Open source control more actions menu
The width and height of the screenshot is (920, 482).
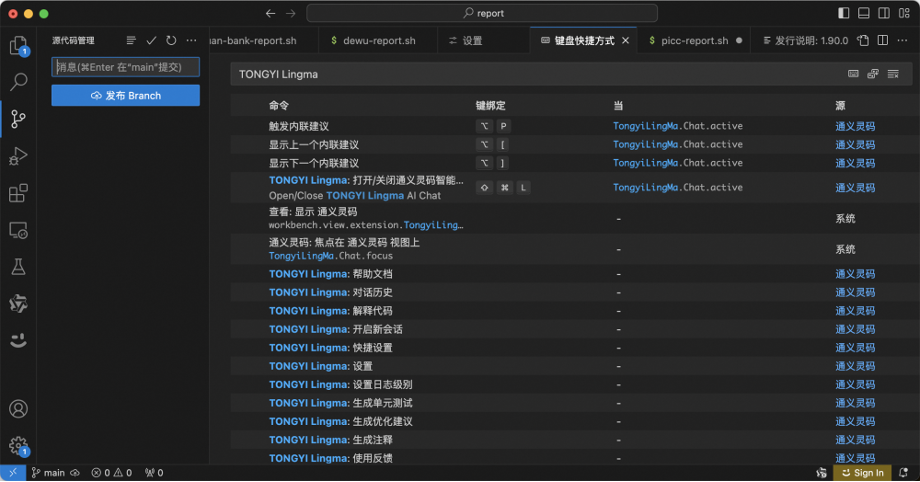(x=191, y=41)
